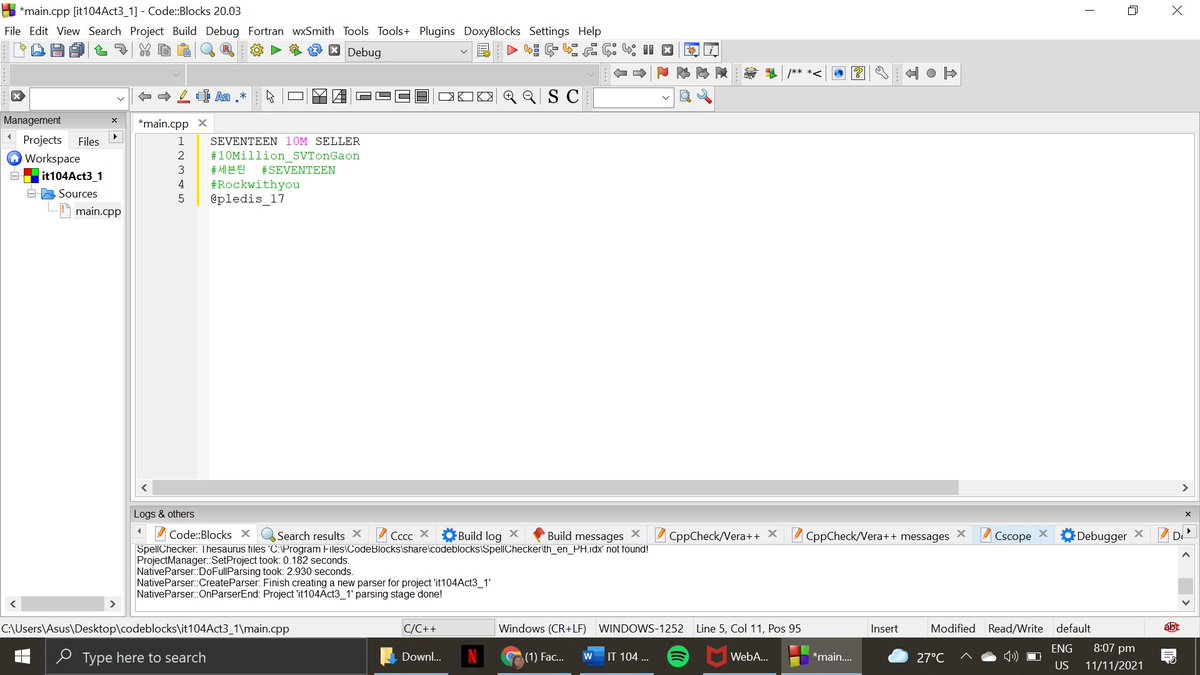Click the S source toolbar icon
Viewport: 1200px width, 675px height.
coord(553,97)
